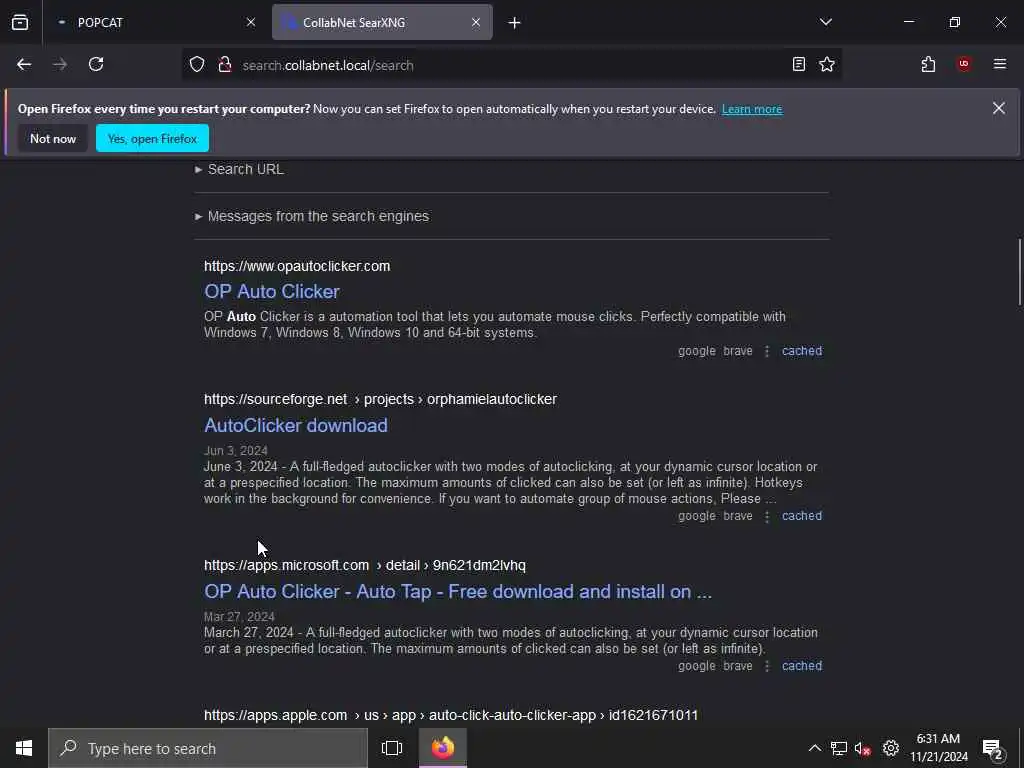Screen dimensions: 1024x768
Task: Open the Firefox View icon
Action: tap(20, 22)
